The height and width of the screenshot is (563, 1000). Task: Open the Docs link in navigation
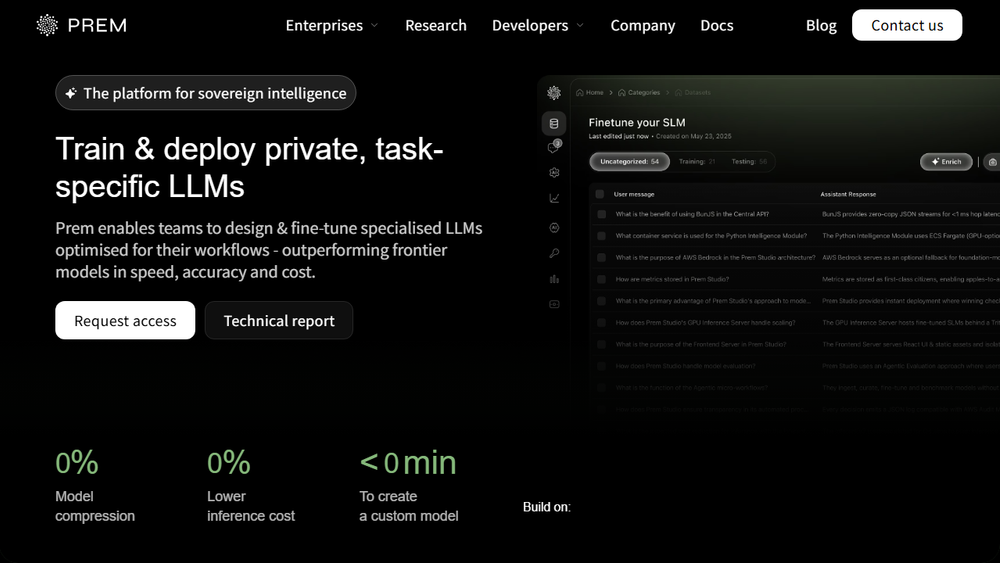point(717,26)
